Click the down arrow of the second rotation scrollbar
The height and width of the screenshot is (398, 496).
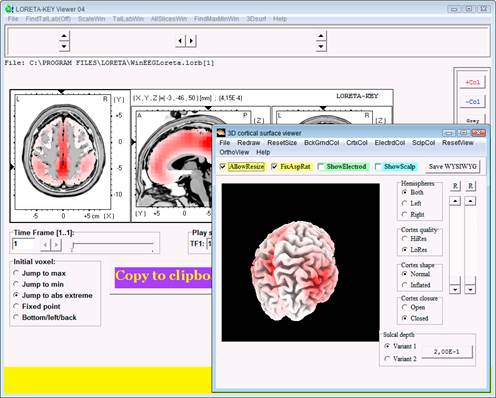[x=470, y=289]
